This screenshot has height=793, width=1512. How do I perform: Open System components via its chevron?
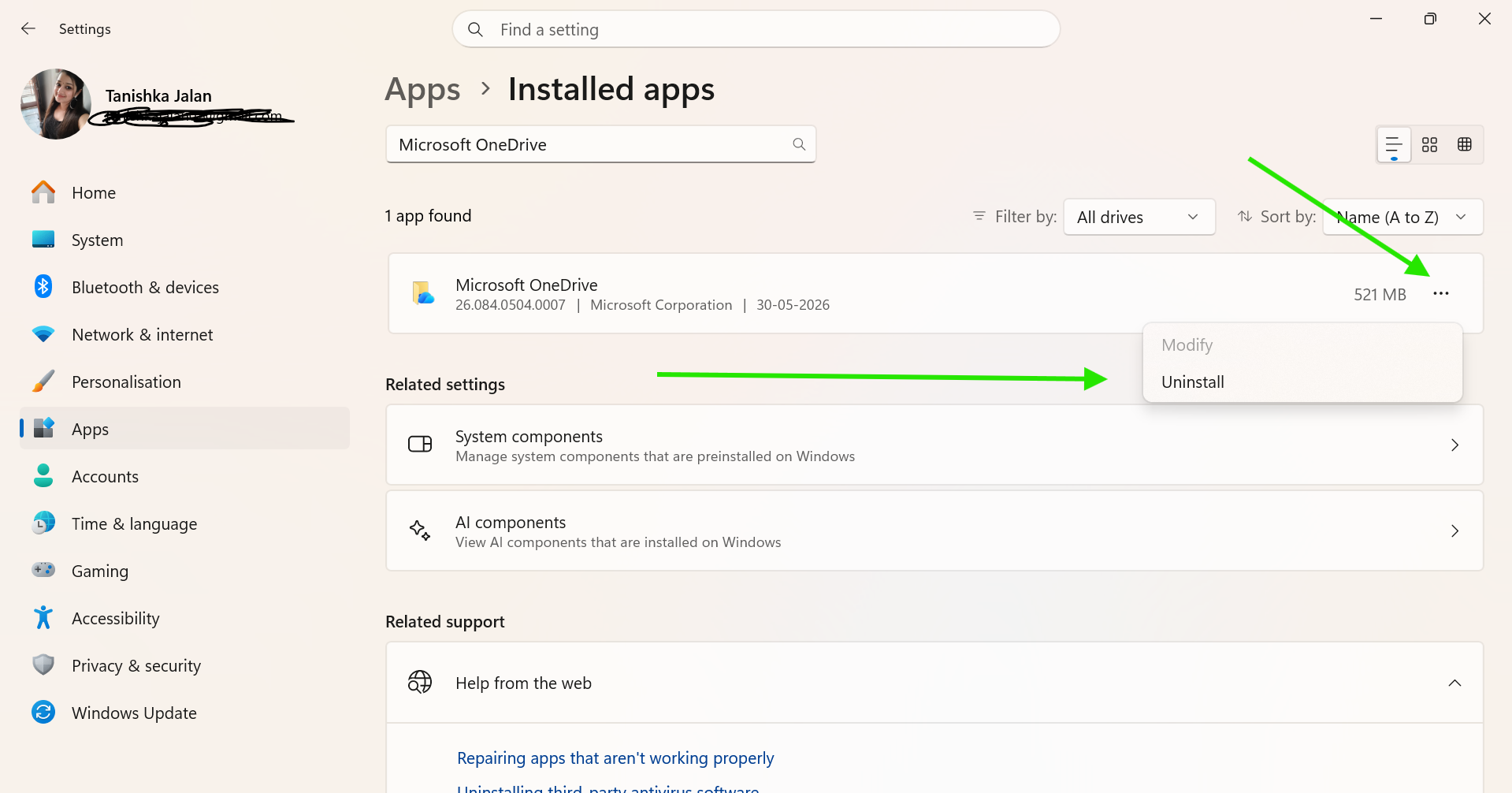coord(1454,445)
